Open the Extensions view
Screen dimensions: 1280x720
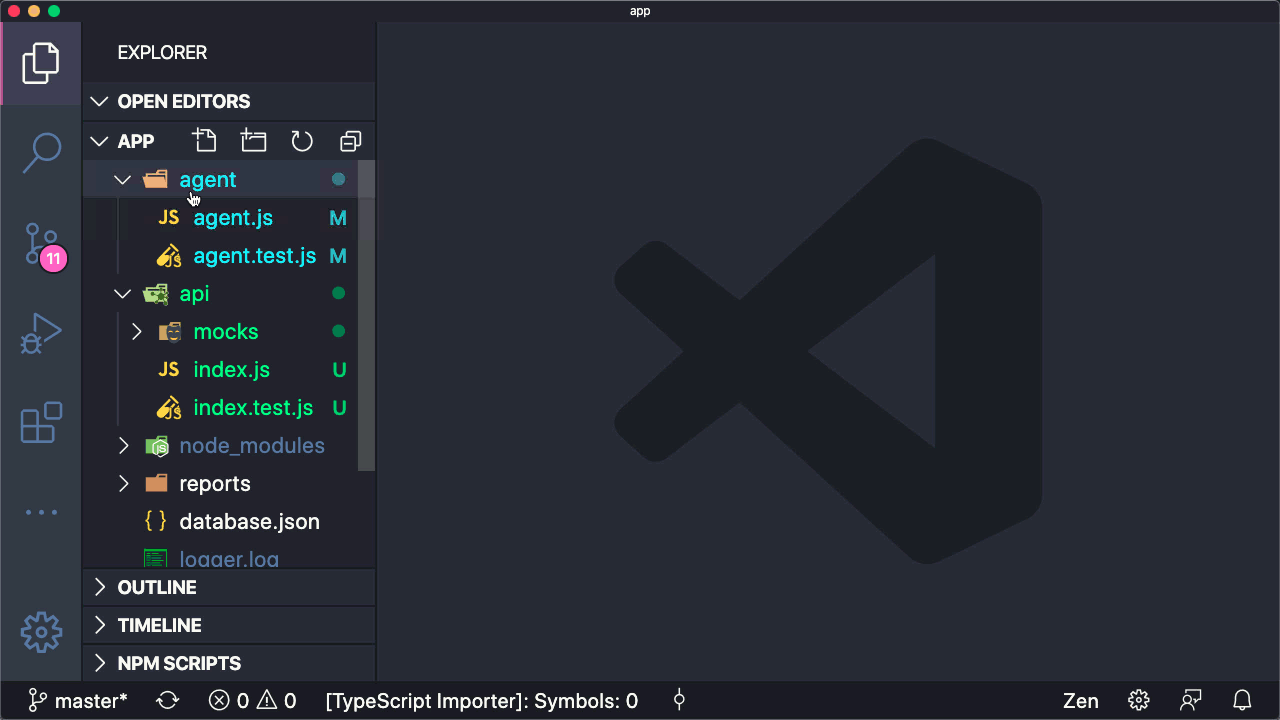(41, 423)
